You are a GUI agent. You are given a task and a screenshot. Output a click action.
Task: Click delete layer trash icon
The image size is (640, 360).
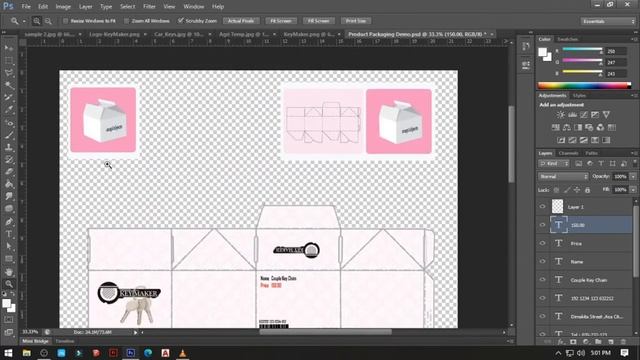[x=623, y=342]
